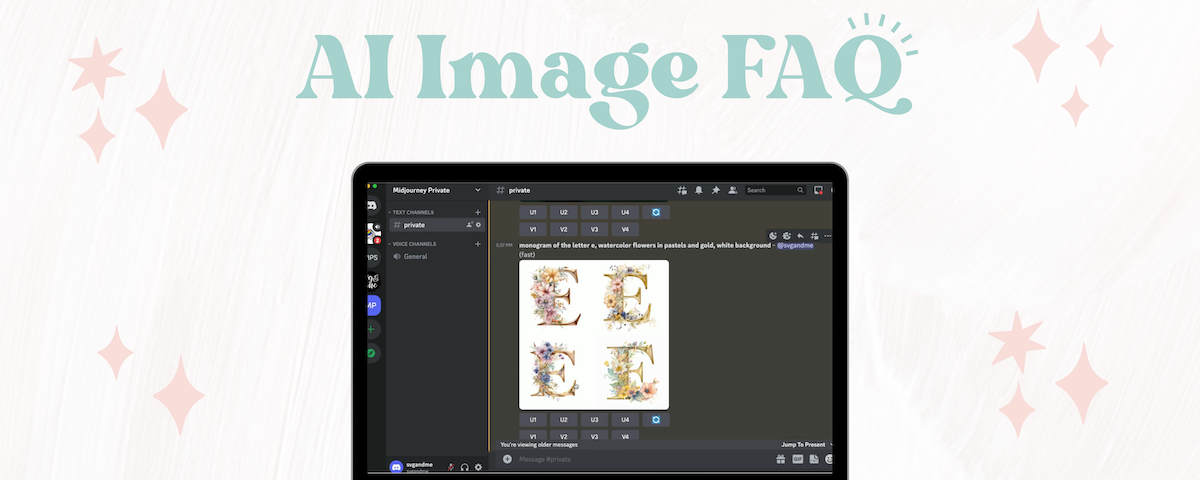The width and height of the screenshot is (1200, 480).
Task: Toggle headphone deafen
Action: click(x=465, y=467)
